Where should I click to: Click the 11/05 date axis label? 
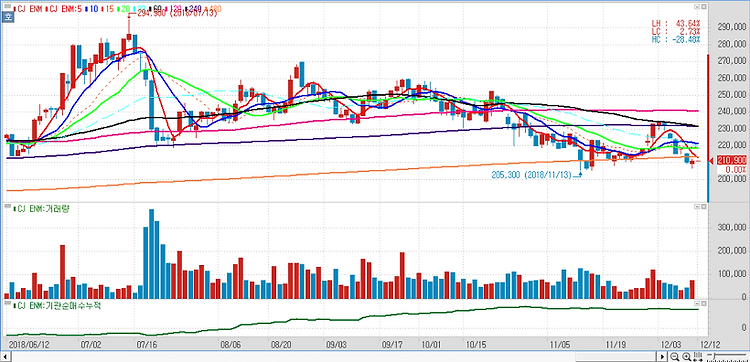pos(559,344)
